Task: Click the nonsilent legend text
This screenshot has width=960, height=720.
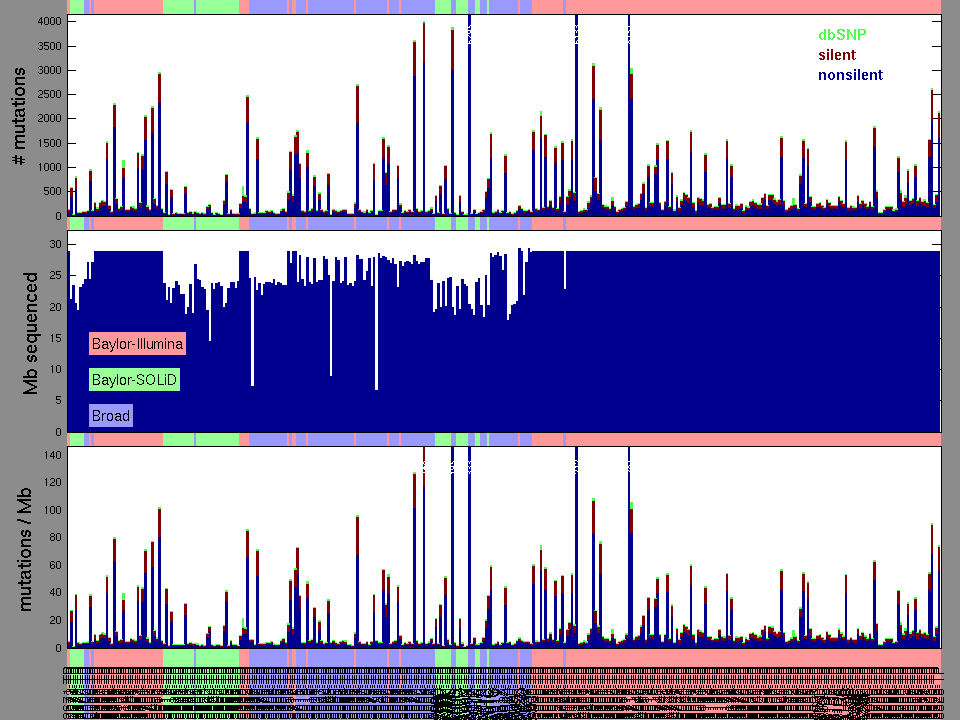Action: coord(850,75)
